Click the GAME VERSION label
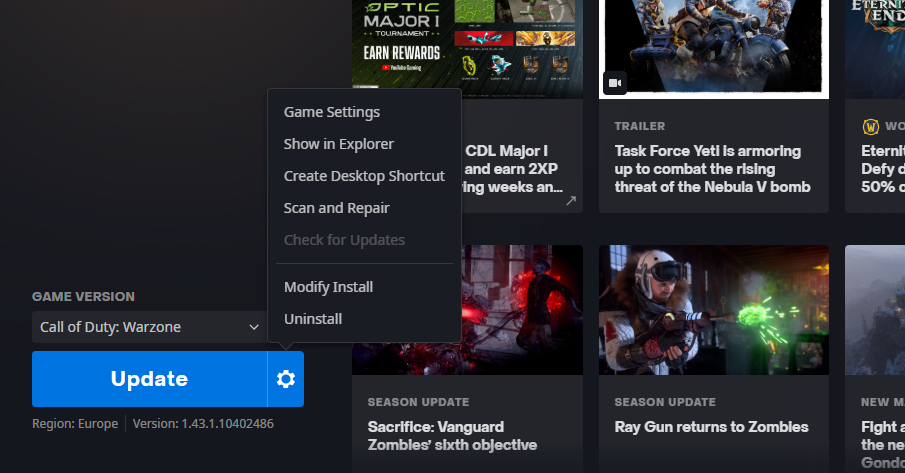Viewport: 905px width, 473px height. pyautogui.click(x=84, y=296)
